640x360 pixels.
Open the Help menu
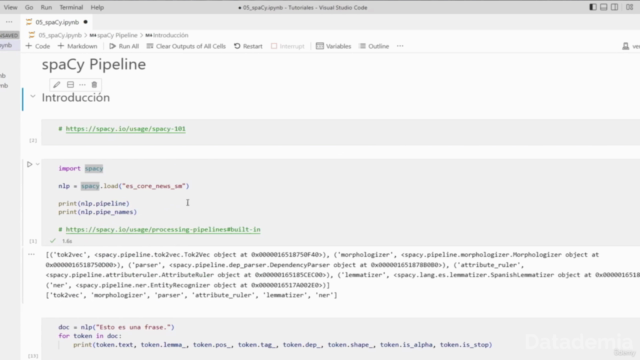point(97,7)
